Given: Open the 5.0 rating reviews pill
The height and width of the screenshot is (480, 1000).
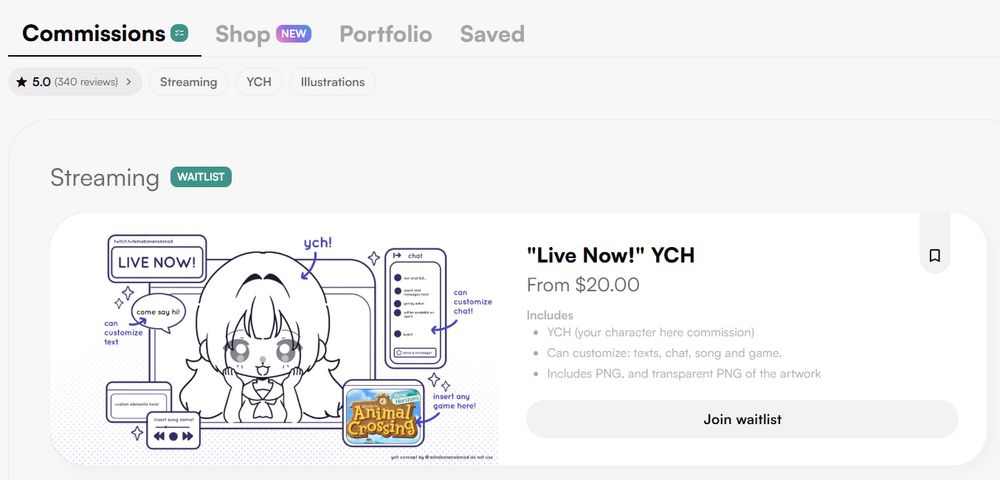Looking at the screenshot, I should (75, 82).
